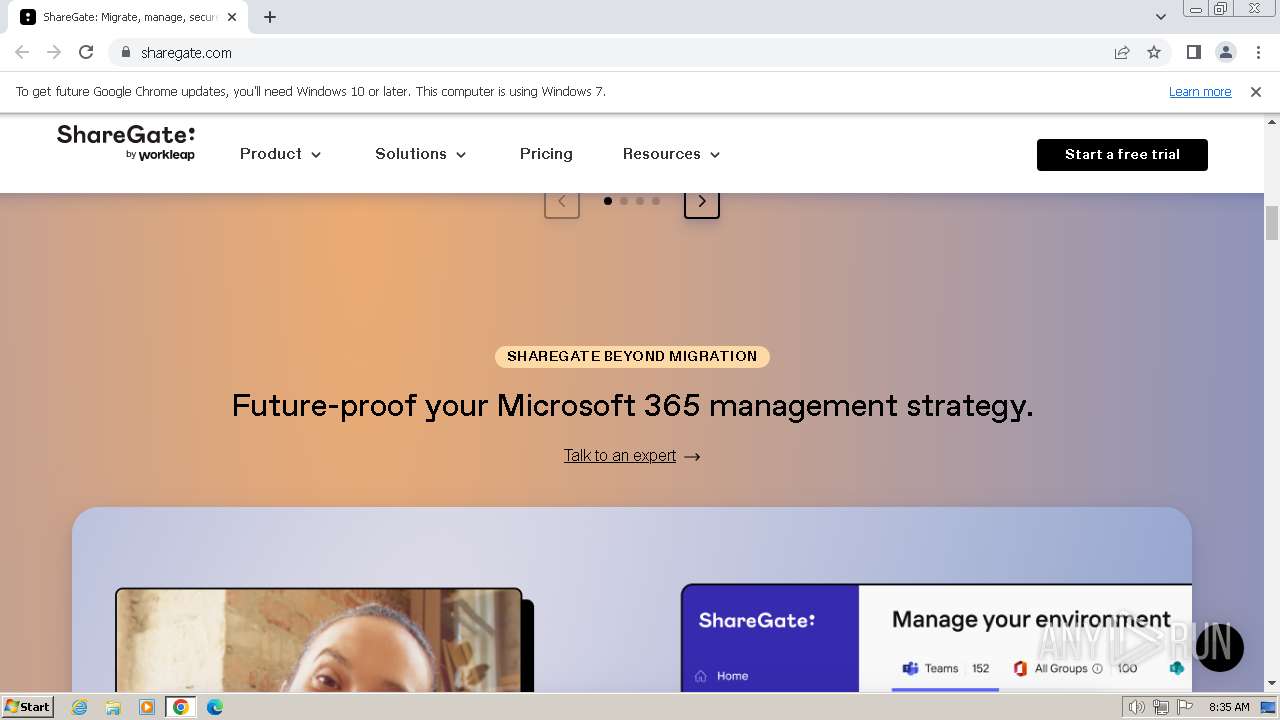
Task: Click SHAREGATE BEYOND MIGRATION badge
Action: [632, 356]
